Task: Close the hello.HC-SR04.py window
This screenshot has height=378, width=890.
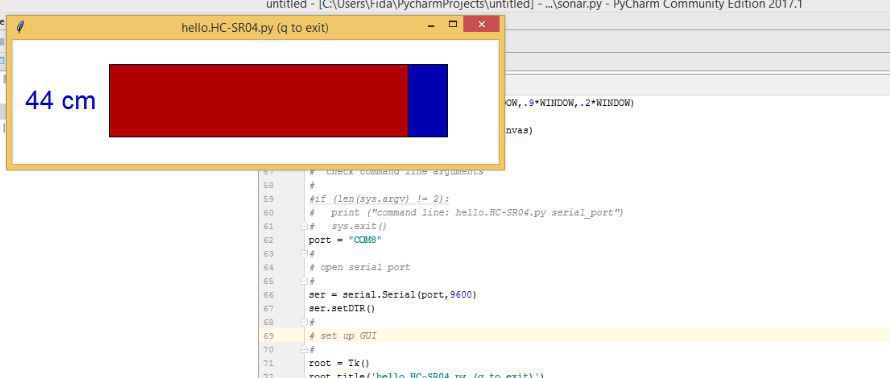Action: tap(481, 24)
